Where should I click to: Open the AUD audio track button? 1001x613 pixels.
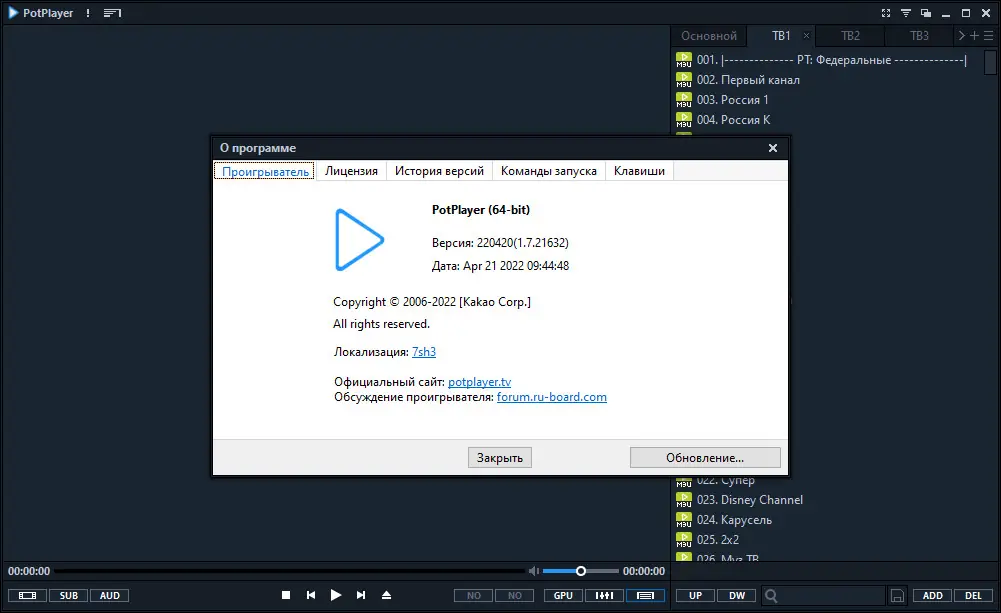[110, 596]
